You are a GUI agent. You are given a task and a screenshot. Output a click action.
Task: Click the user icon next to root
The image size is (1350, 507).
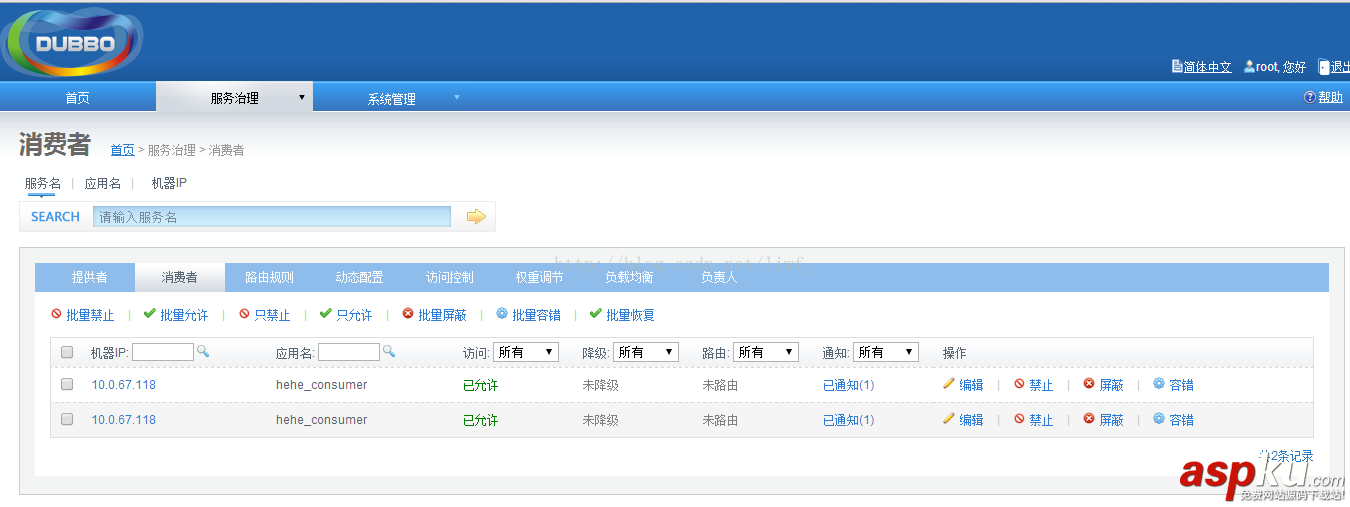point(1249,67)
